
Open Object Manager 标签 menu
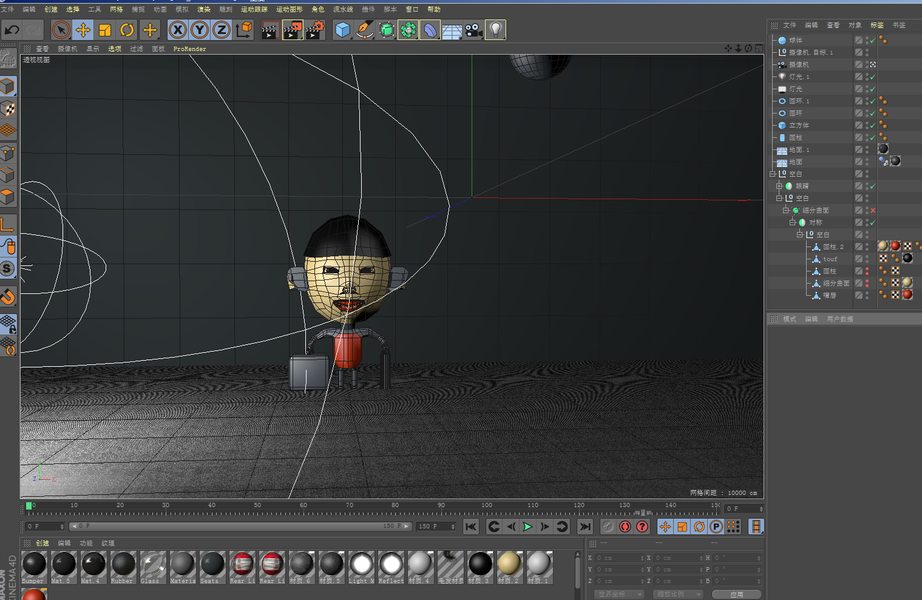click(877, 25)
